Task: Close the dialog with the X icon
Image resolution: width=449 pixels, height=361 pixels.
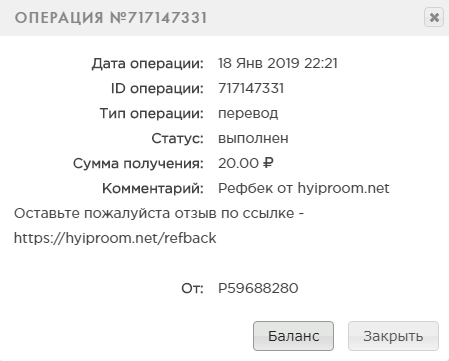Action: 434,17
